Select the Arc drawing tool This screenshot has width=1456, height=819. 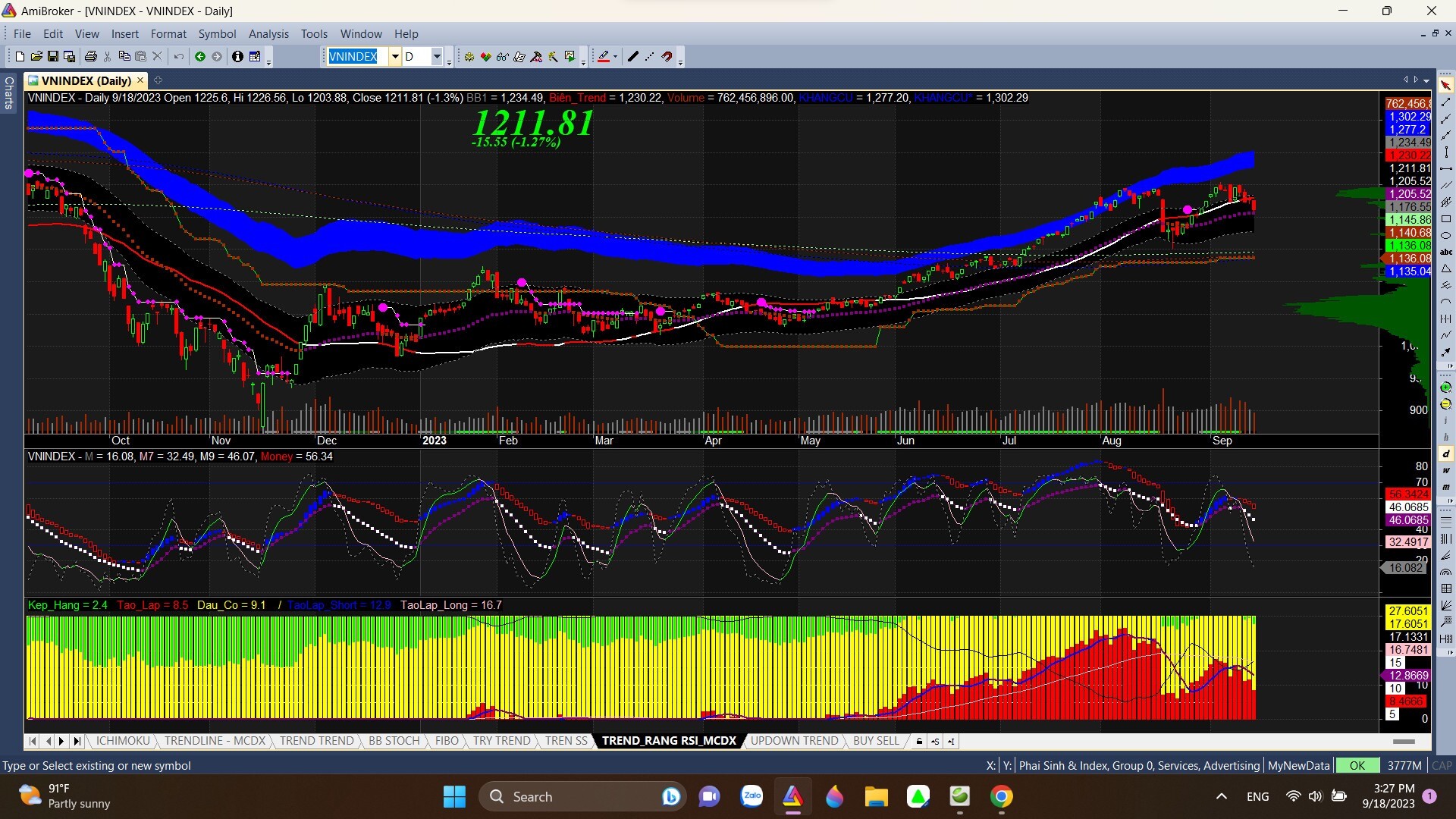pos(1446,302)
